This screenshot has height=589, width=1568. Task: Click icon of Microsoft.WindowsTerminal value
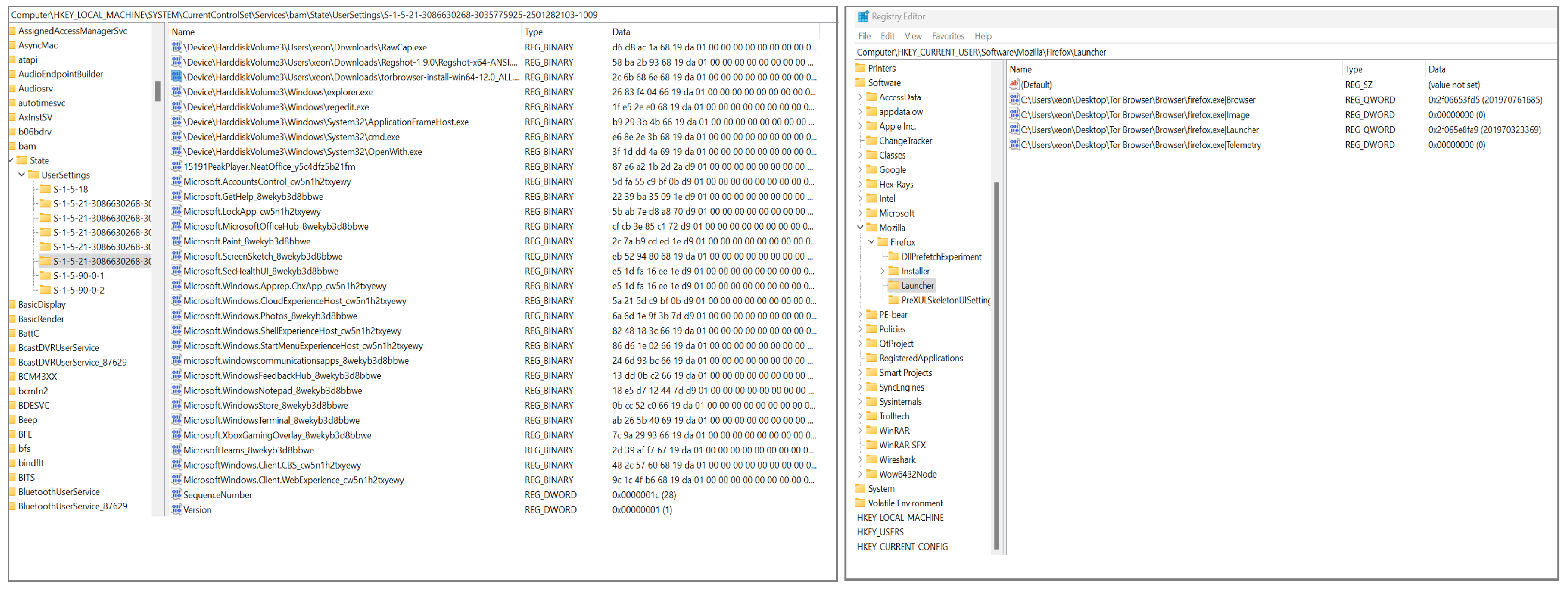(x=177, y=420)
